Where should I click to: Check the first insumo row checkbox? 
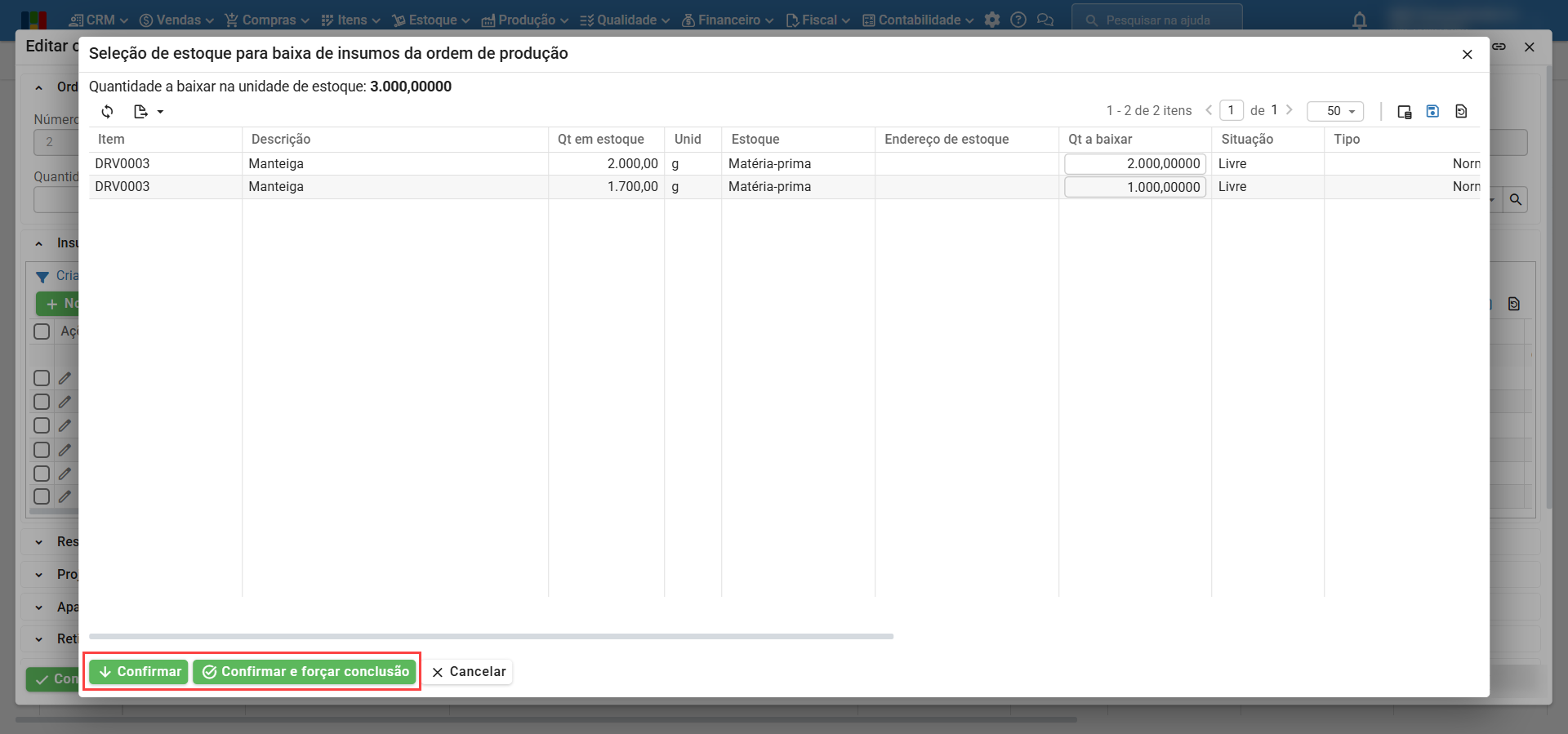coord(42,378)
